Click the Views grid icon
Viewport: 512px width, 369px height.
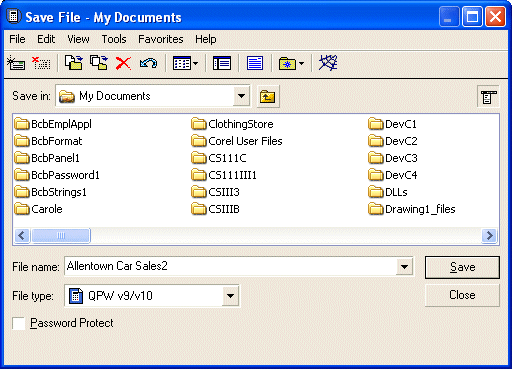(x=182, y=63)
